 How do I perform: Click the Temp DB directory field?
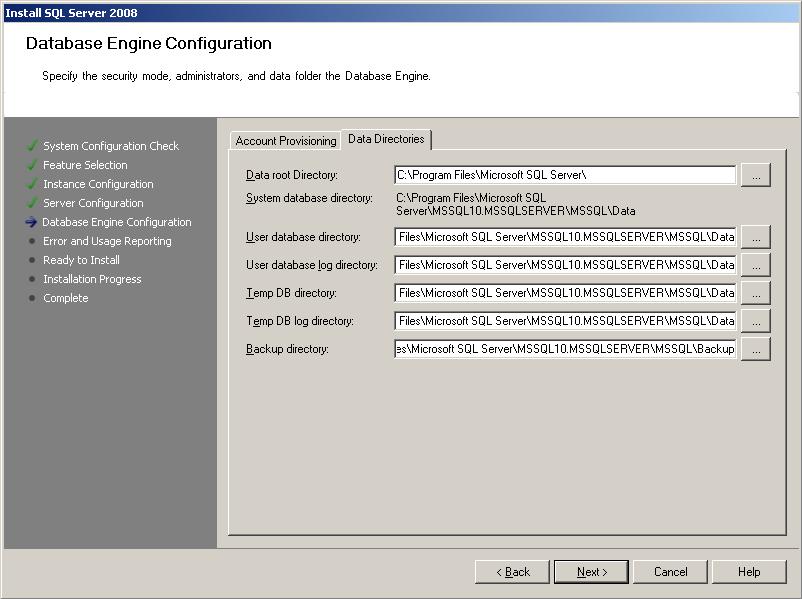[565, 293]
